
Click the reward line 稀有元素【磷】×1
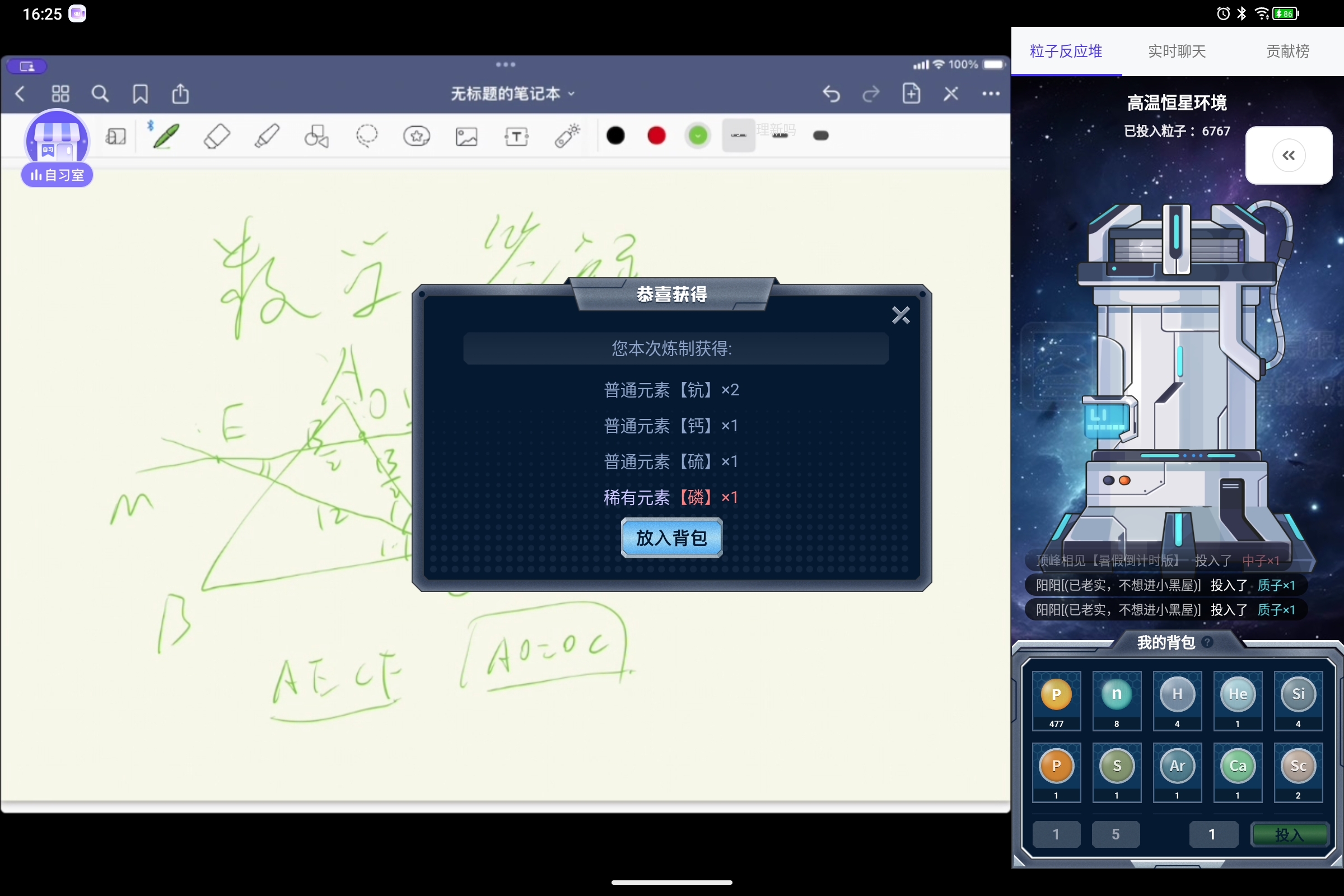pos(671,497)
